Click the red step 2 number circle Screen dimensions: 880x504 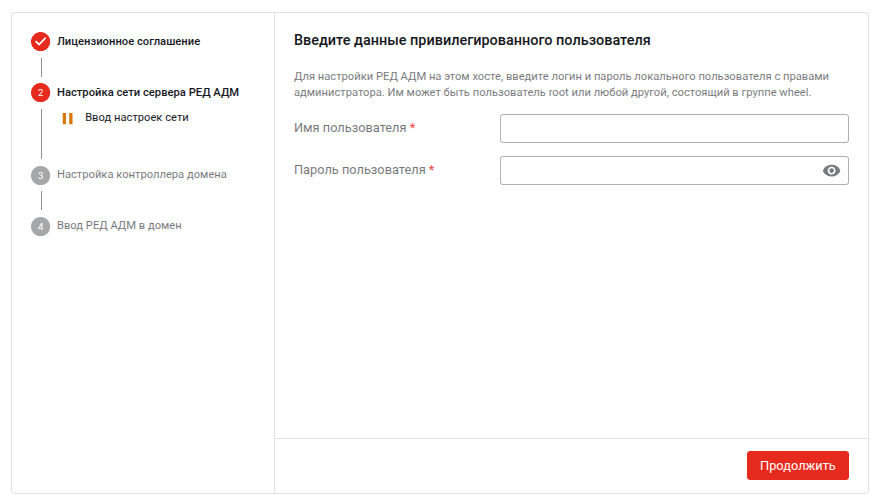pos(40,93)
